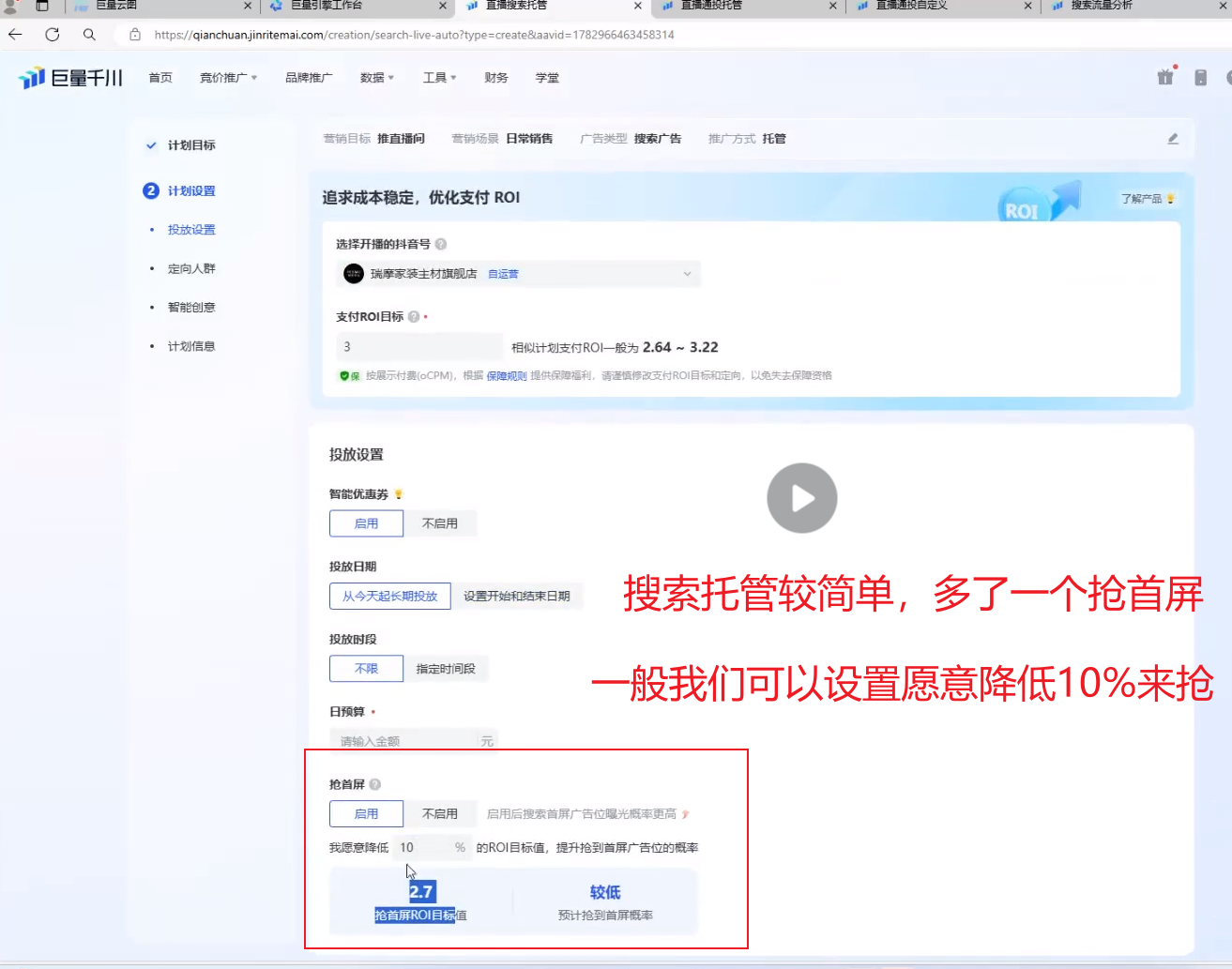Expand the 工具 dropdown menu
Image resolution: width=1232 pixels, height=969 pixels.
438,78
